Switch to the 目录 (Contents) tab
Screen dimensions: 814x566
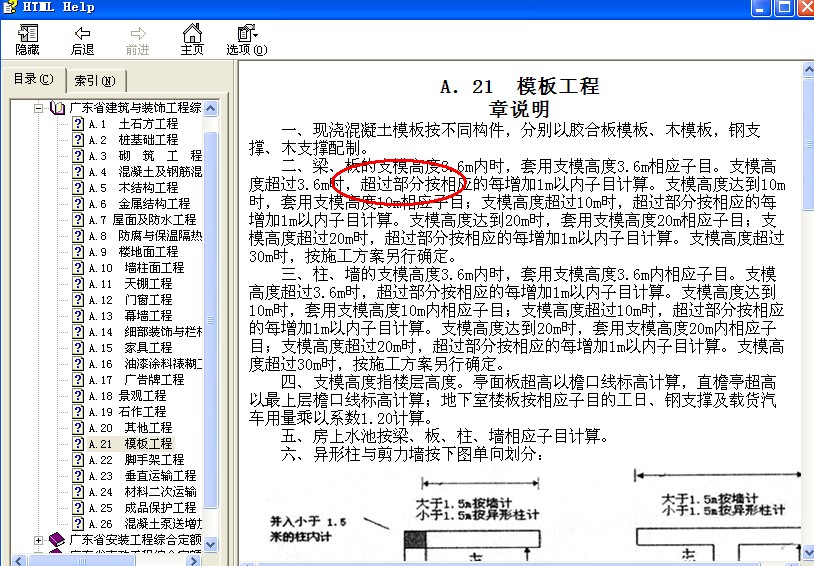[33, 79]
